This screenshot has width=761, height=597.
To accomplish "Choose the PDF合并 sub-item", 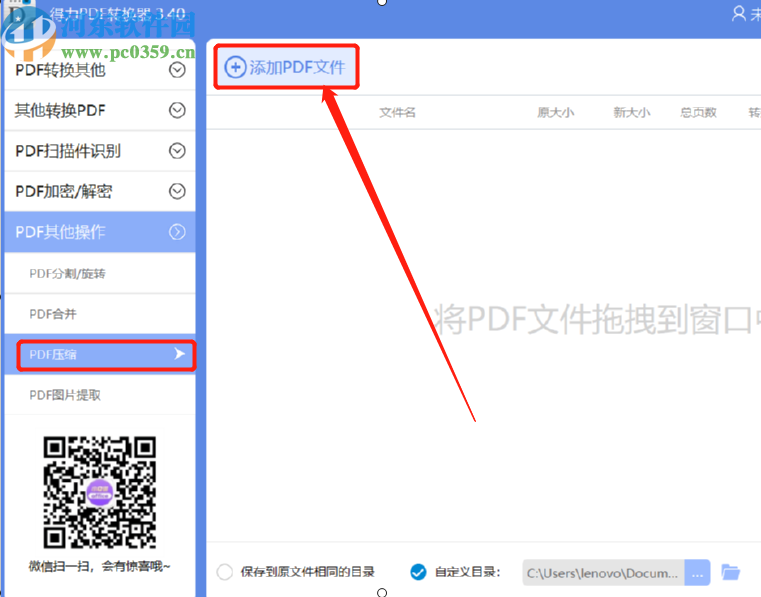I will click(x=100, y=314).
